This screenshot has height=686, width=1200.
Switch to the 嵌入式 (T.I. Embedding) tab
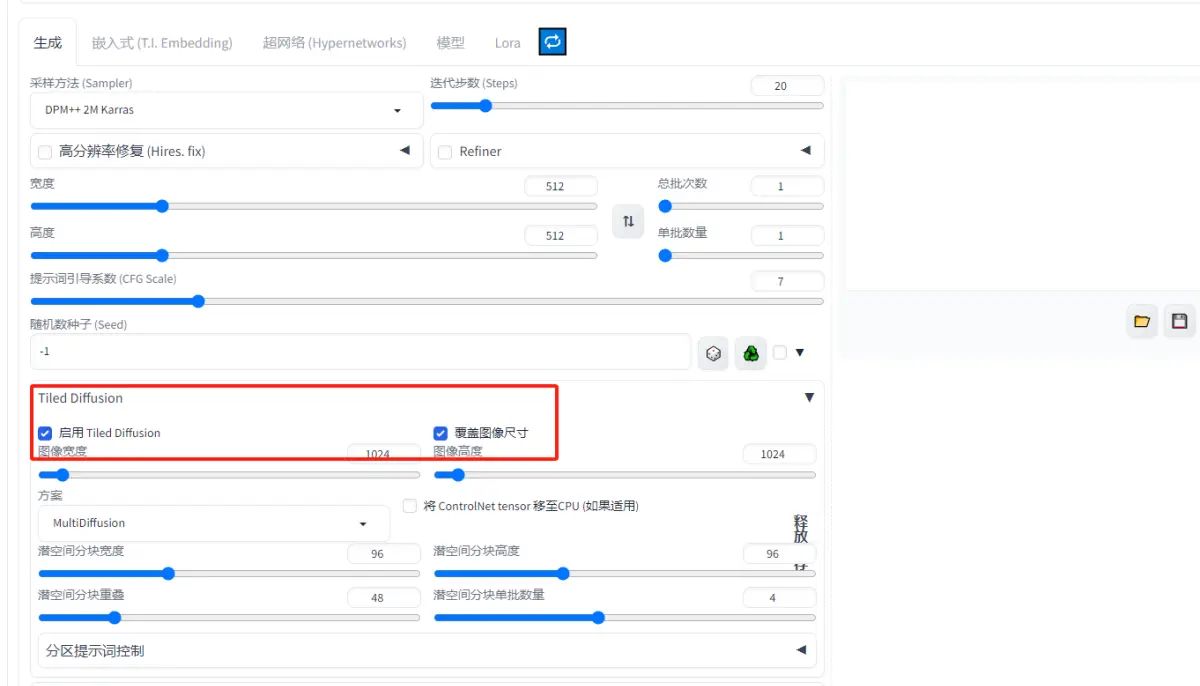pyautogui.click(x=162, y=43)
